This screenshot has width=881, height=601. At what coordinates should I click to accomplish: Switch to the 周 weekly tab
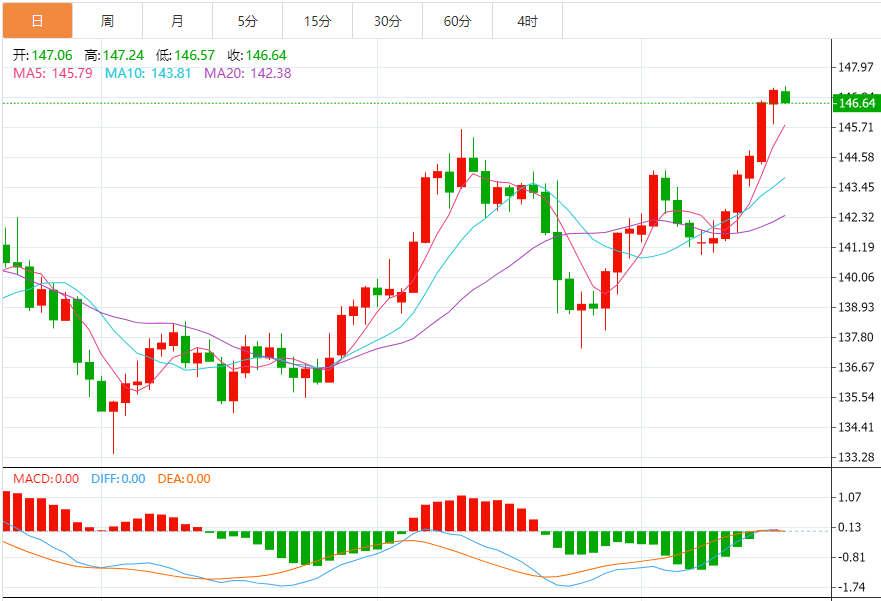[x=107, y=21]
